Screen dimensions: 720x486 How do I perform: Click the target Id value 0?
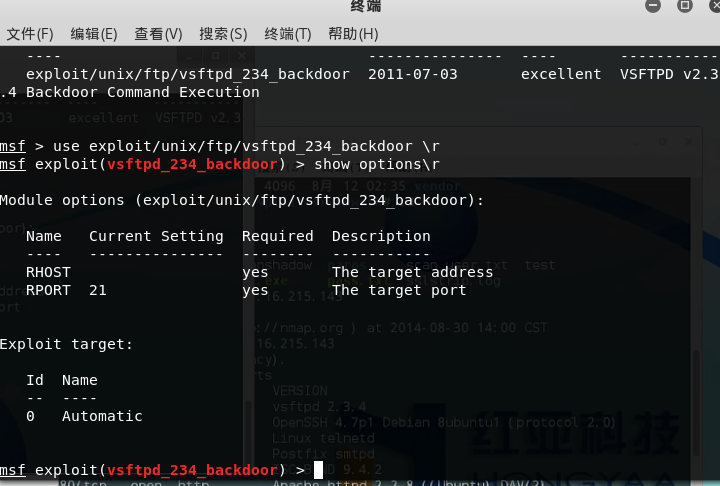pyautogui.click(x=30, y=416)
